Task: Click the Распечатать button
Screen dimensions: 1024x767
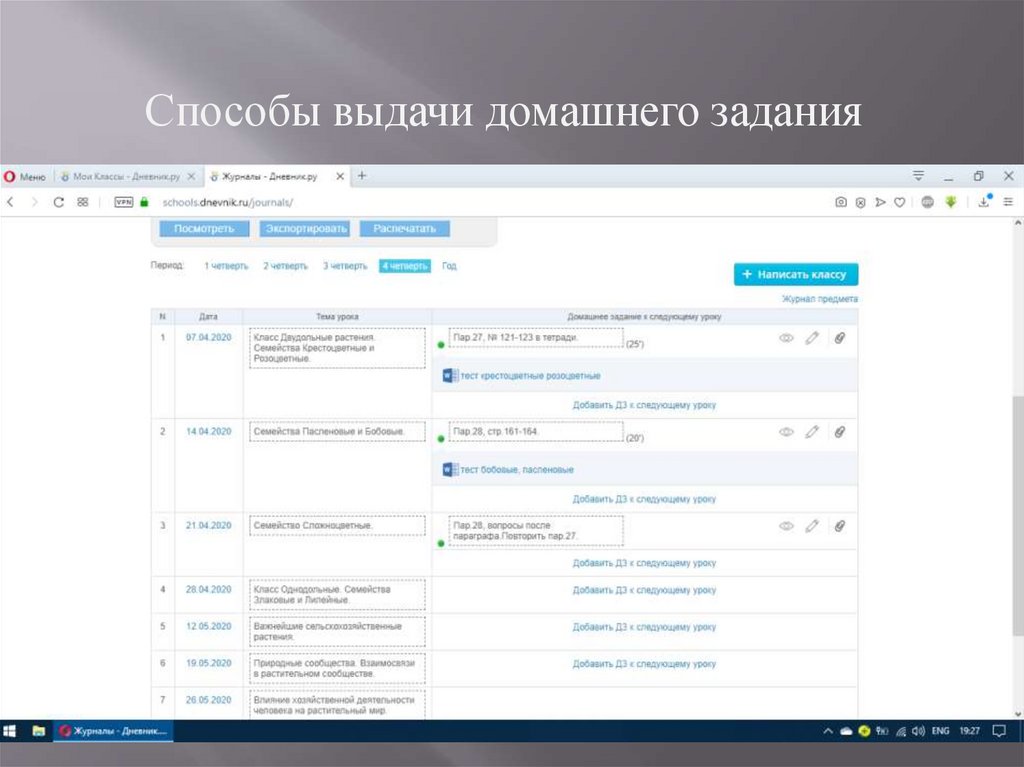Action: coord(404,229)
